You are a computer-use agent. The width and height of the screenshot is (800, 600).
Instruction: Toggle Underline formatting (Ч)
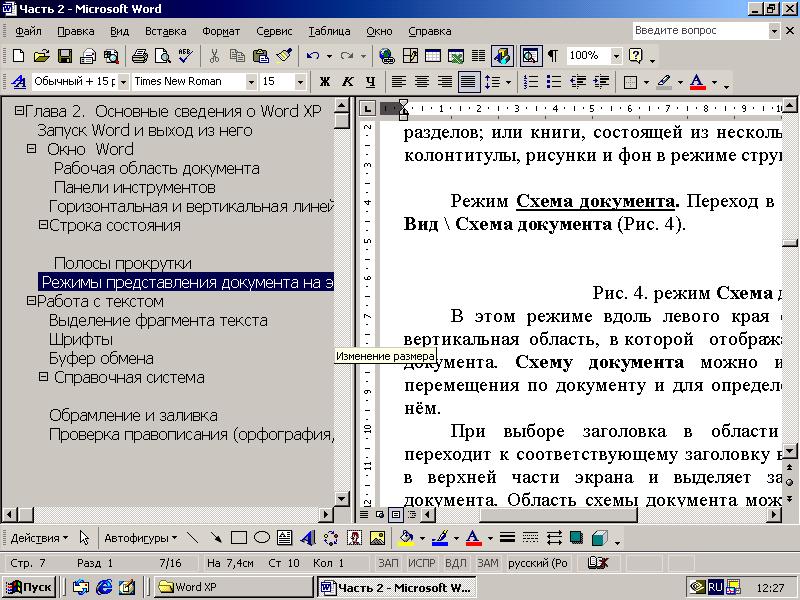click(x=370, y=82)
